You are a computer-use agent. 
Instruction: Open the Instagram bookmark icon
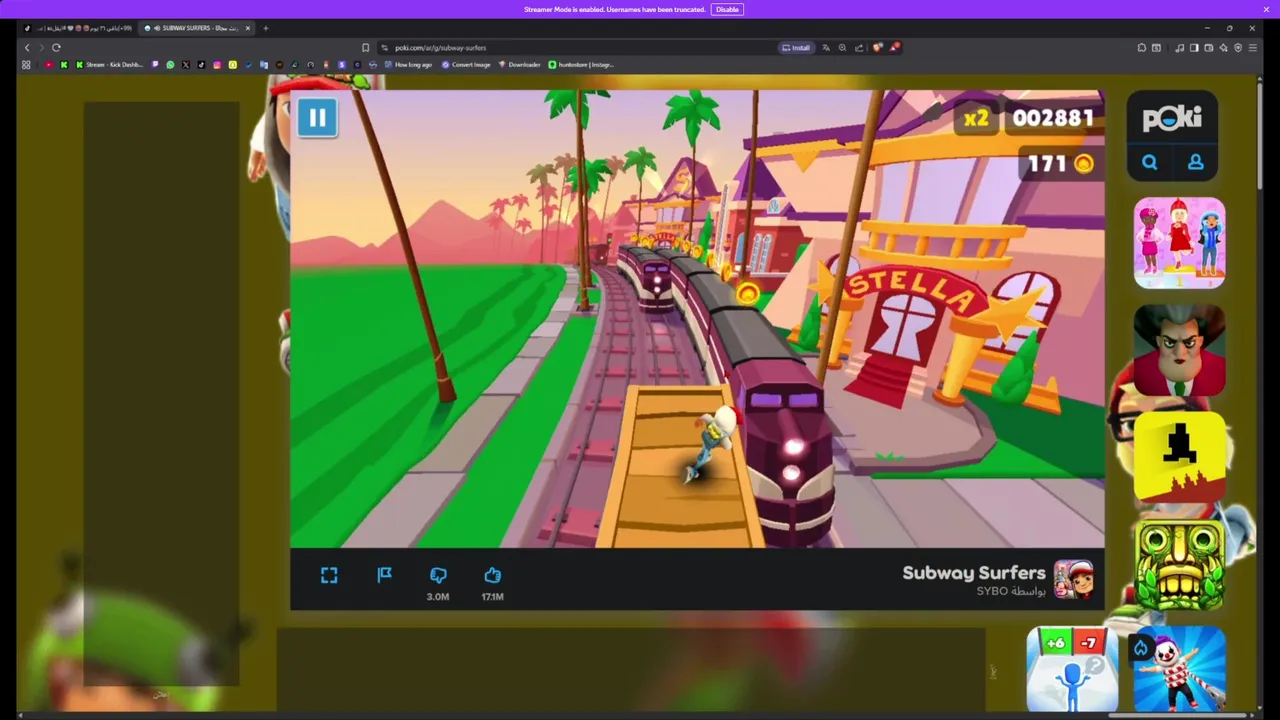coord(217,65)
